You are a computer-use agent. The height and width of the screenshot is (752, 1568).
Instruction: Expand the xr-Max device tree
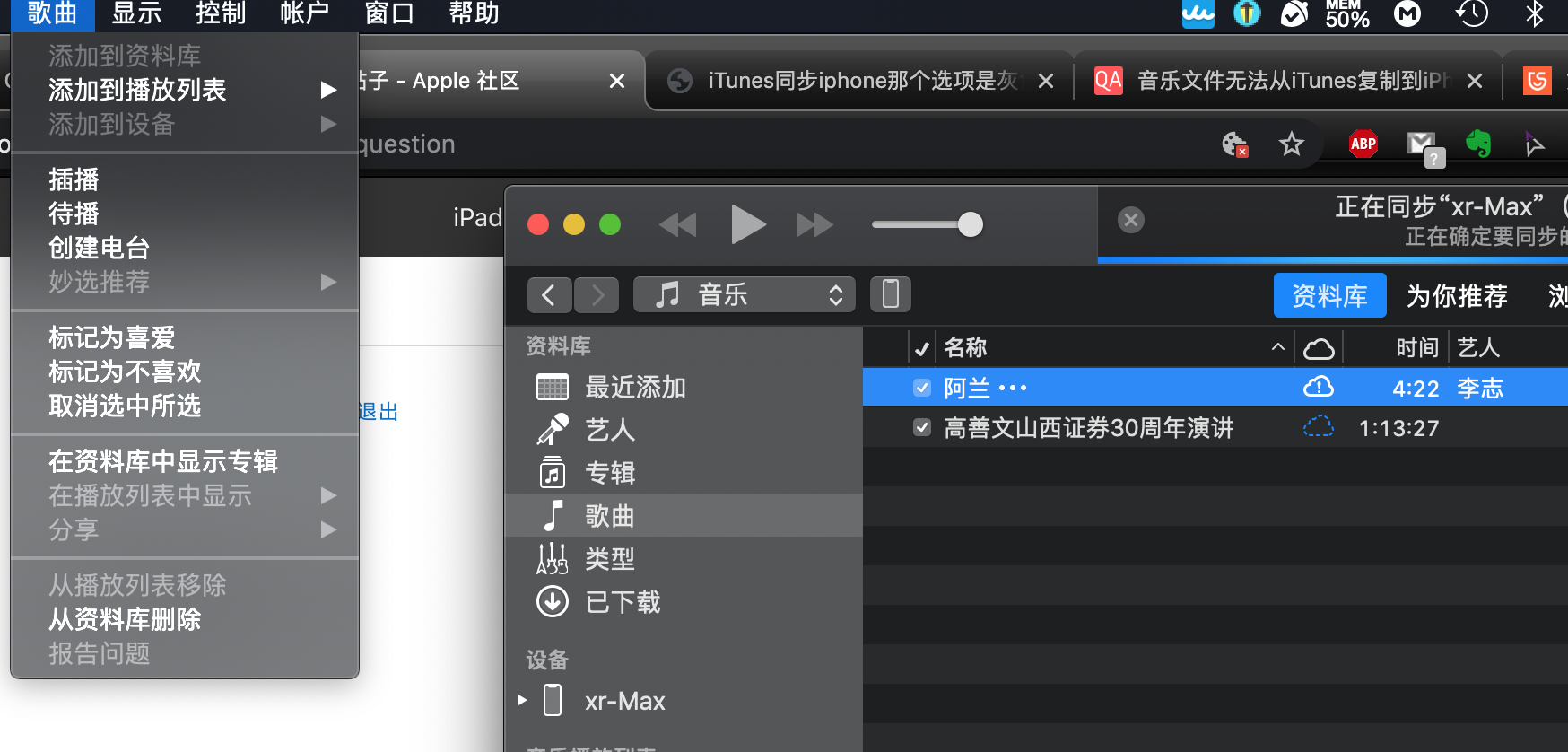523,700
